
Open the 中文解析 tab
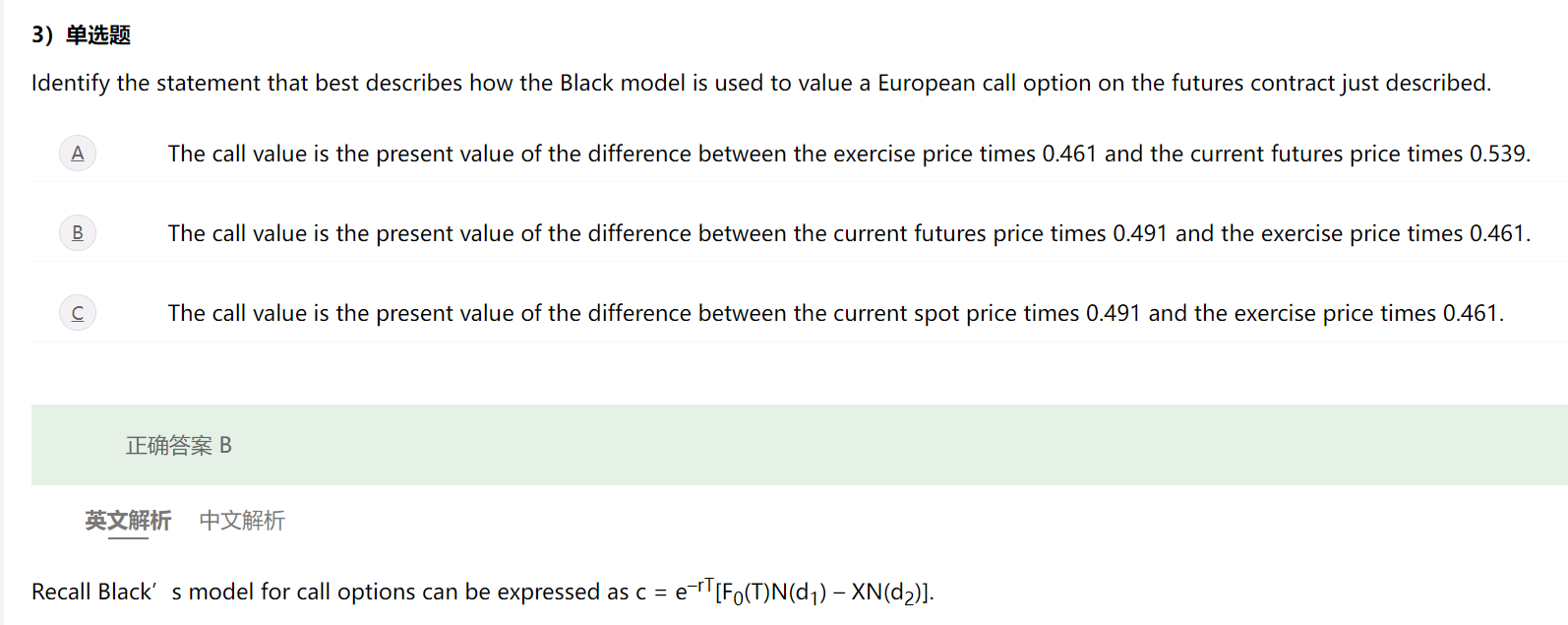tap(242, 520)
